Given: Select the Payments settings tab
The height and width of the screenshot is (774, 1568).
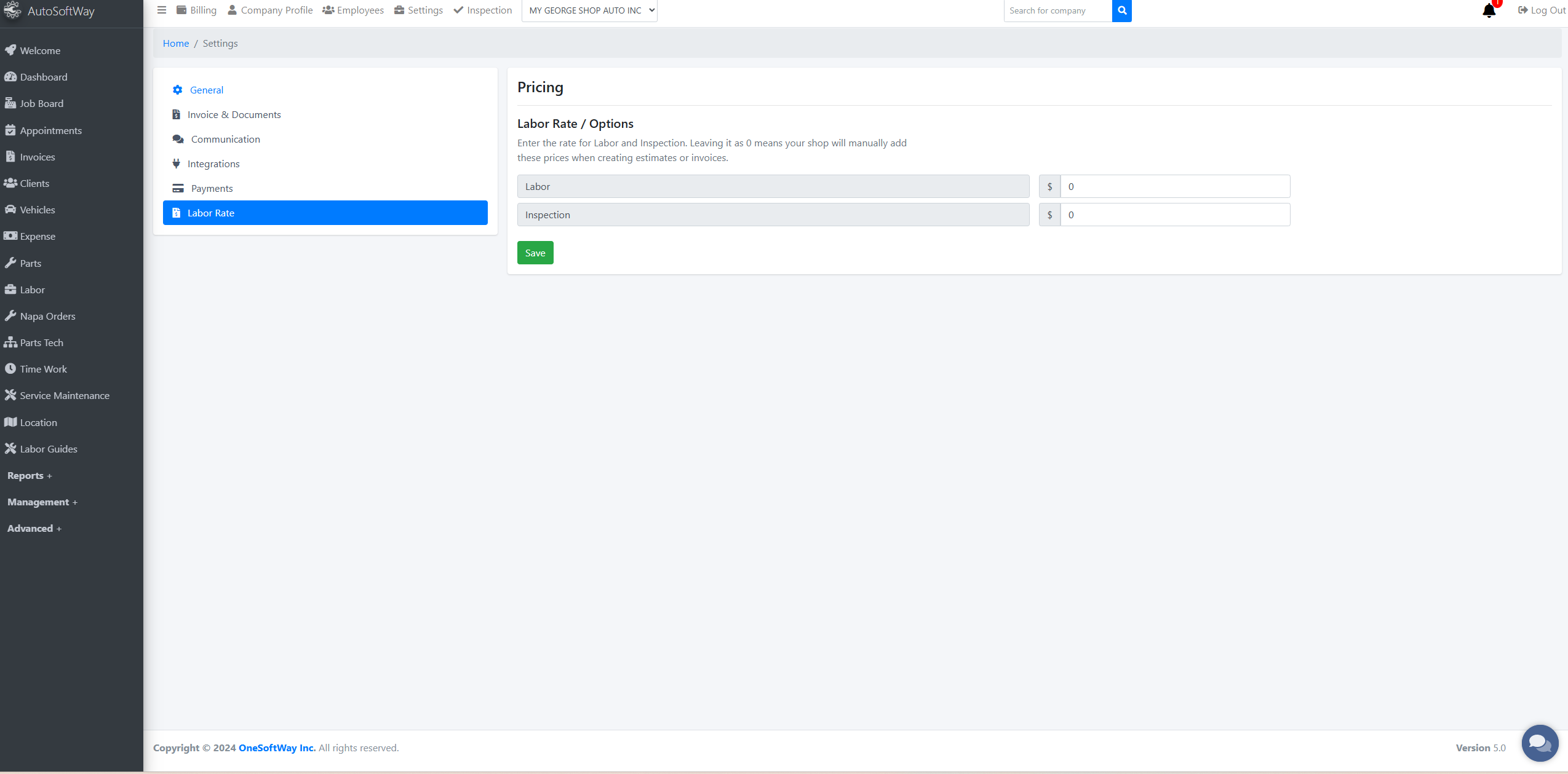Looking at the screenshot, I should [212, 188].
